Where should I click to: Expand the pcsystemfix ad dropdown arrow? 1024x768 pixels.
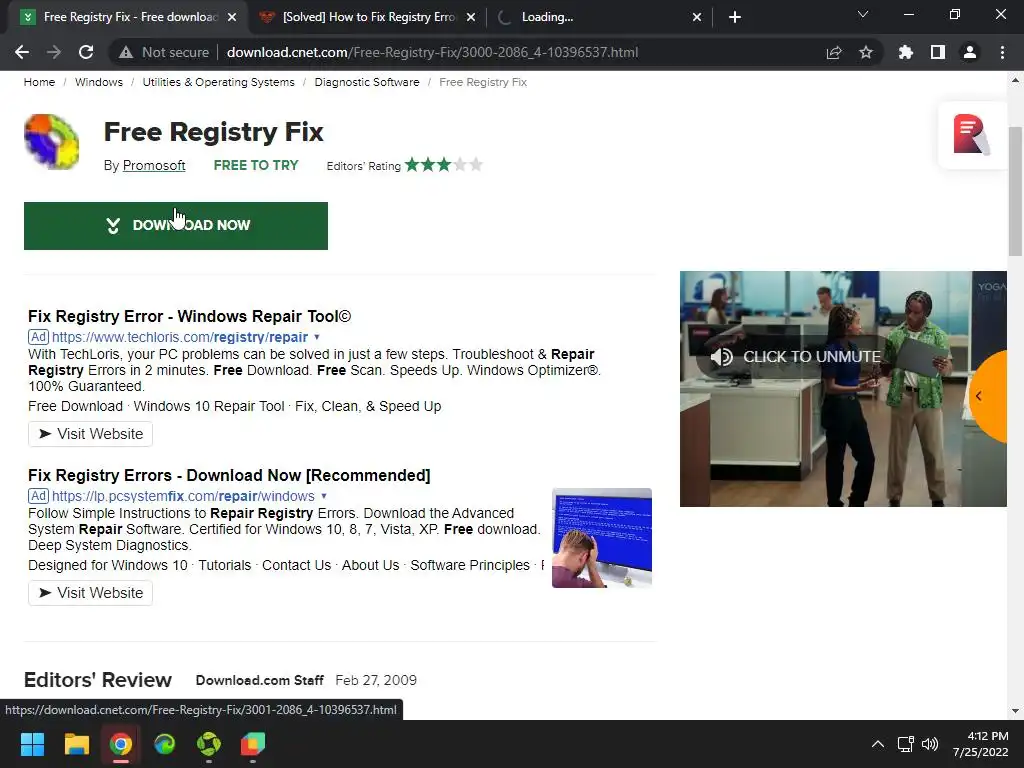(324, 496)
